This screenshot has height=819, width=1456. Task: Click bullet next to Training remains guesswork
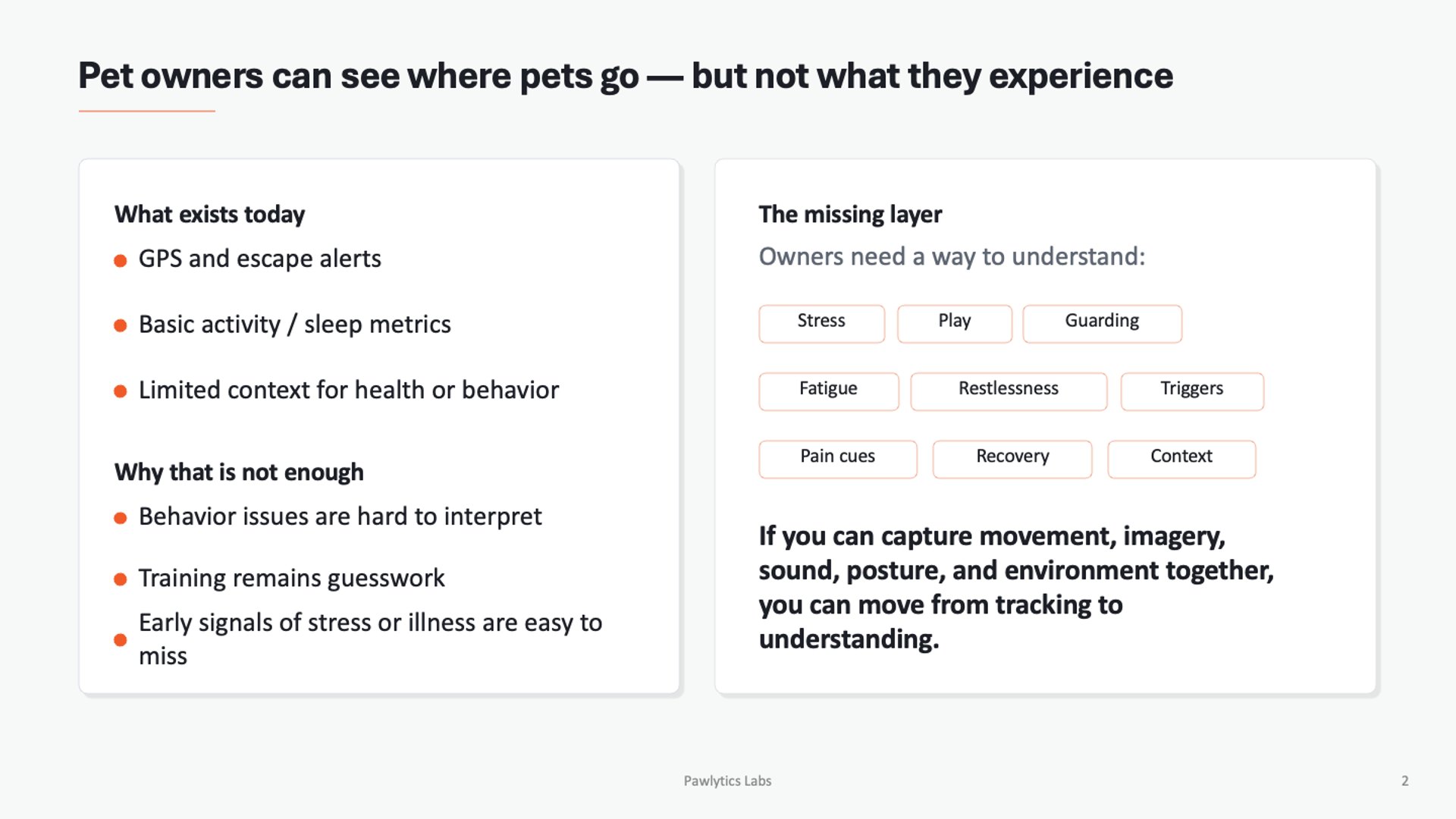pyautogui.click(x=120, y=579)
